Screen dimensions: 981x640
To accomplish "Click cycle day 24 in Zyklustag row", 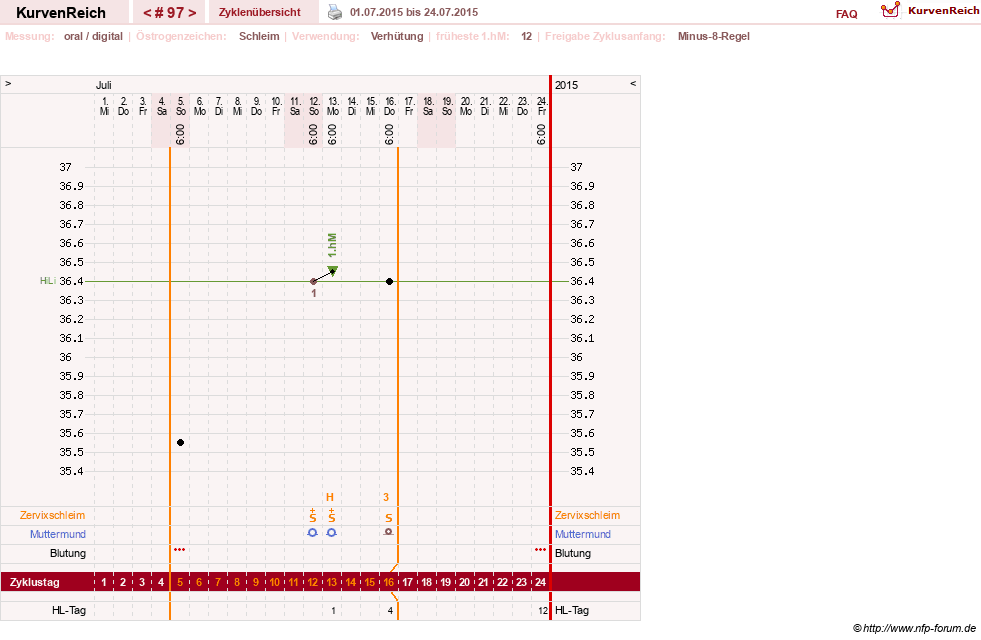I will [x=541, y=582].
